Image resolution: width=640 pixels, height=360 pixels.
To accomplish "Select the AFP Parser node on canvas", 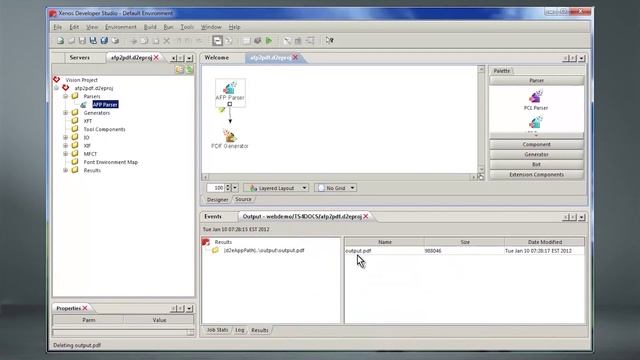I will click(230, 93).
